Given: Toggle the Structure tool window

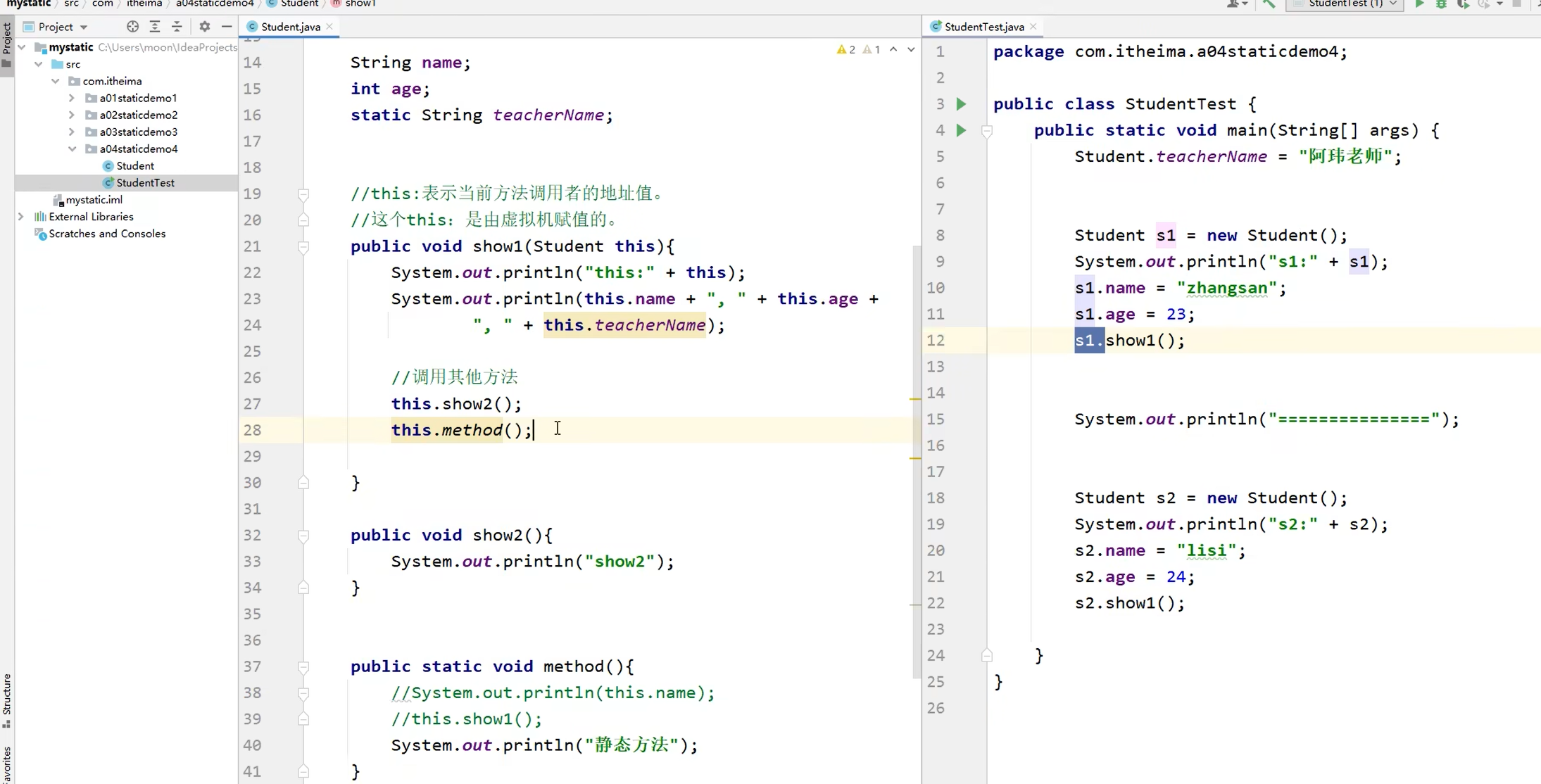Looking at the screenshot, I should click(x=7, y=697).
